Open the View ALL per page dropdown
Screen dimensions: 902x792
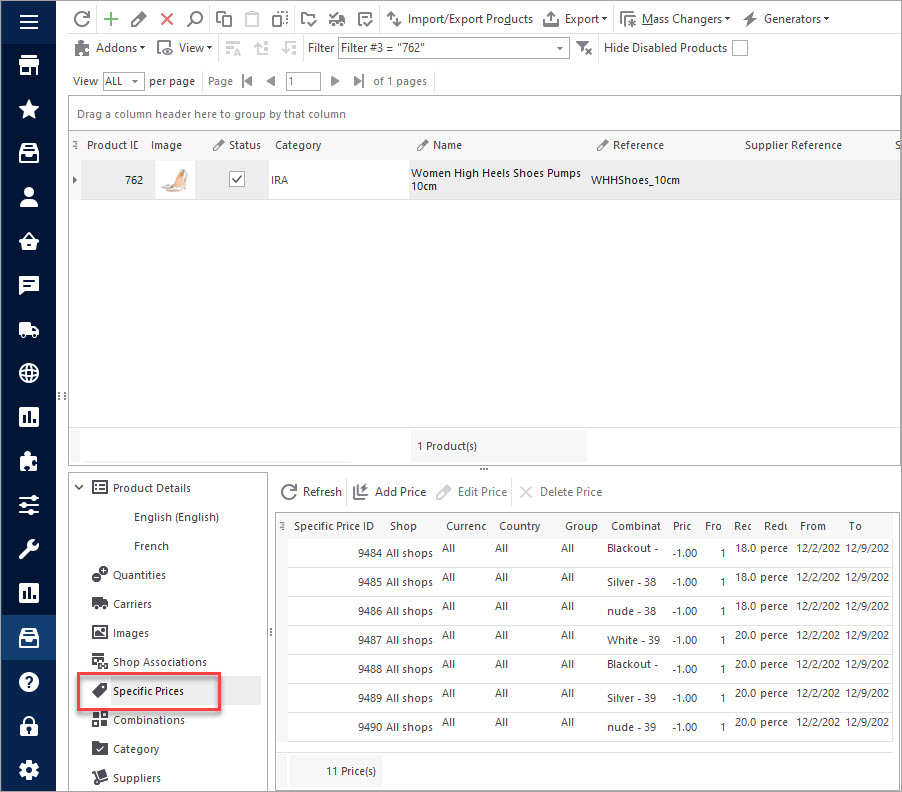123,81
